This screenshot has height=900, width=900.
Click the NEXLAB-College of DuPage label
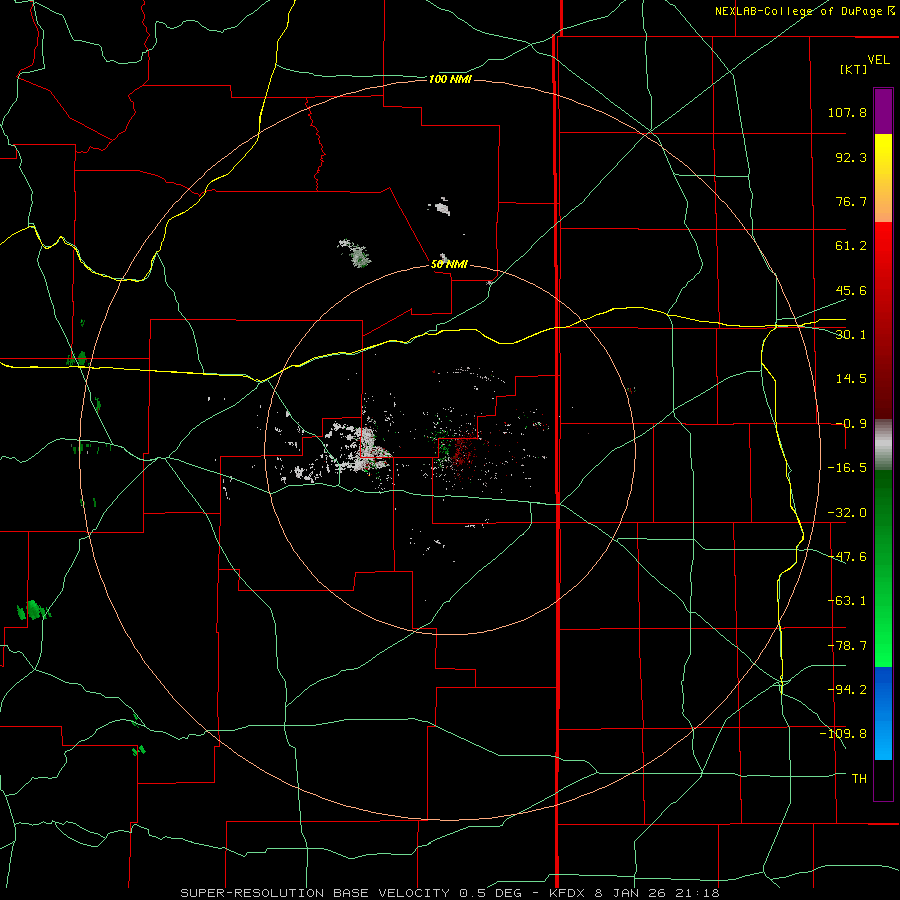(x=804, y=11)
